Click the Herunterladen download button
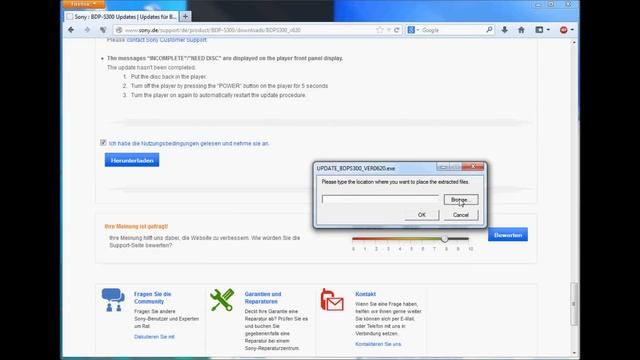The height and width of the screenshot is (360, 640). tap(132, 160)
